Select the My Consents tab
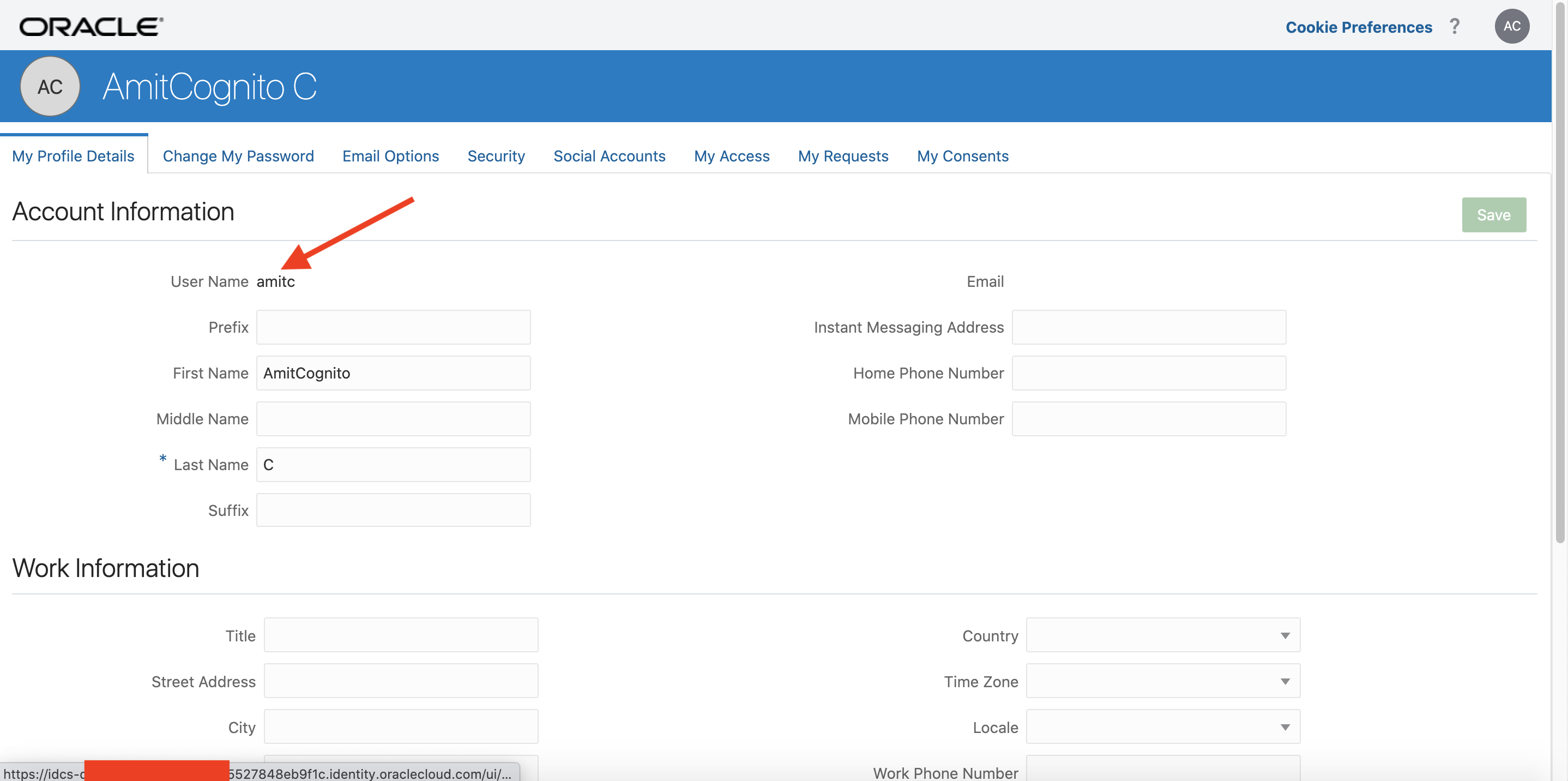Screen dimensions: 1568x781 point(962,157)
